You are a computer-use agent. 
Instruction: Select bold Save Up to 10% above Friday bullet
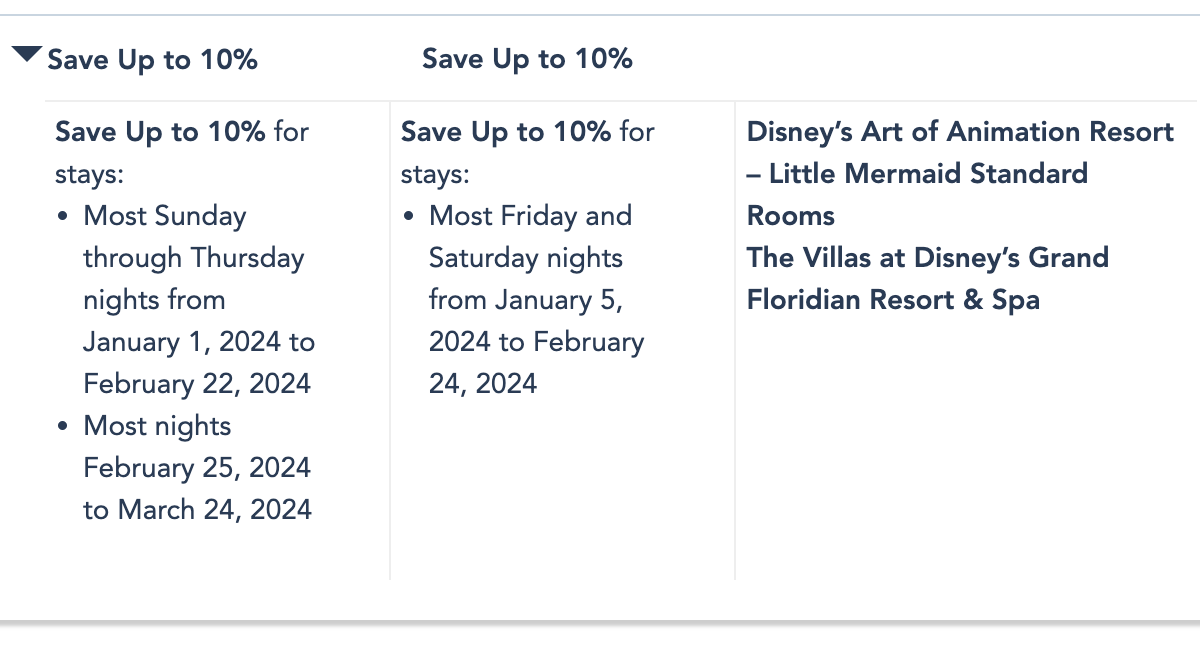click(x=506, y=132)
